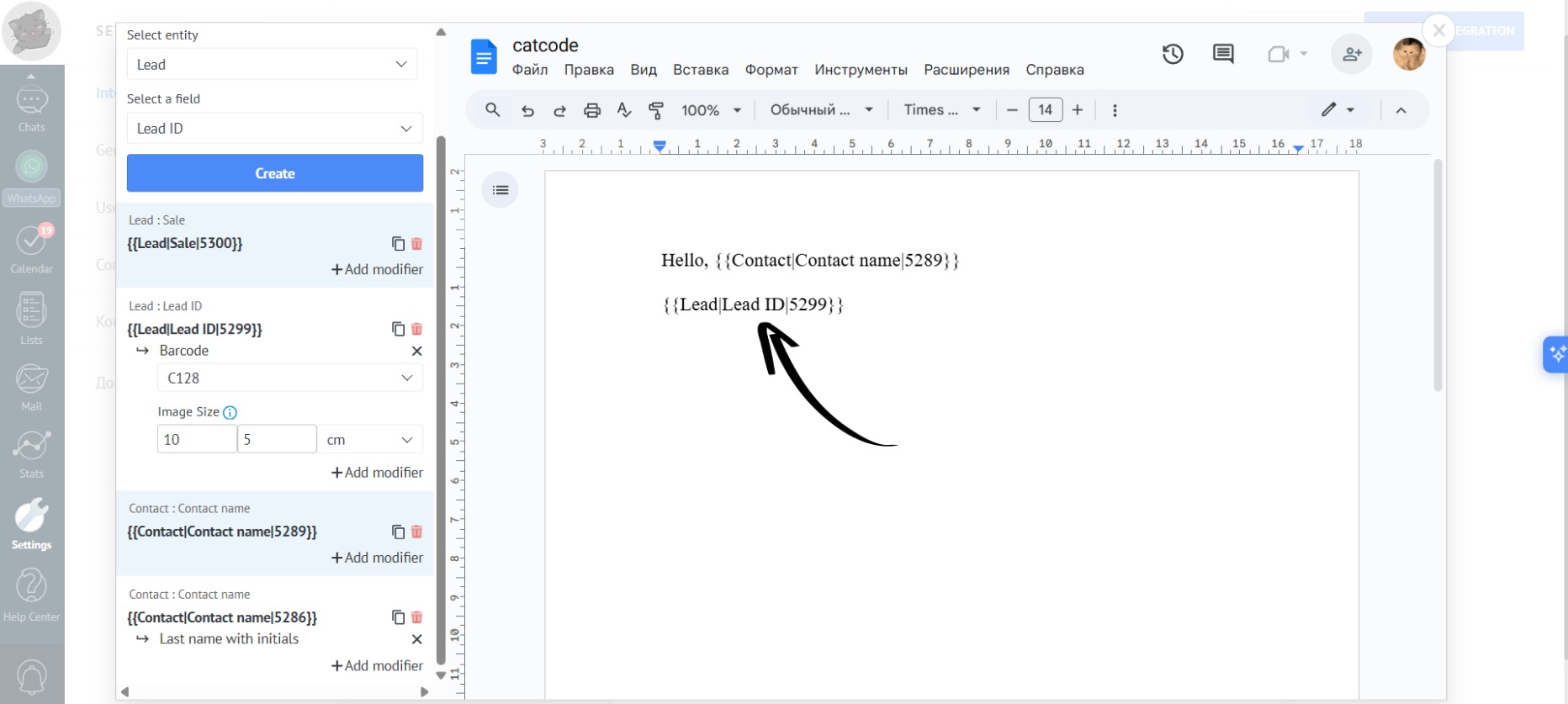Expand the C128 barcode type dropdown
This screenshot has width=1568, height=704.
point(289,378)
